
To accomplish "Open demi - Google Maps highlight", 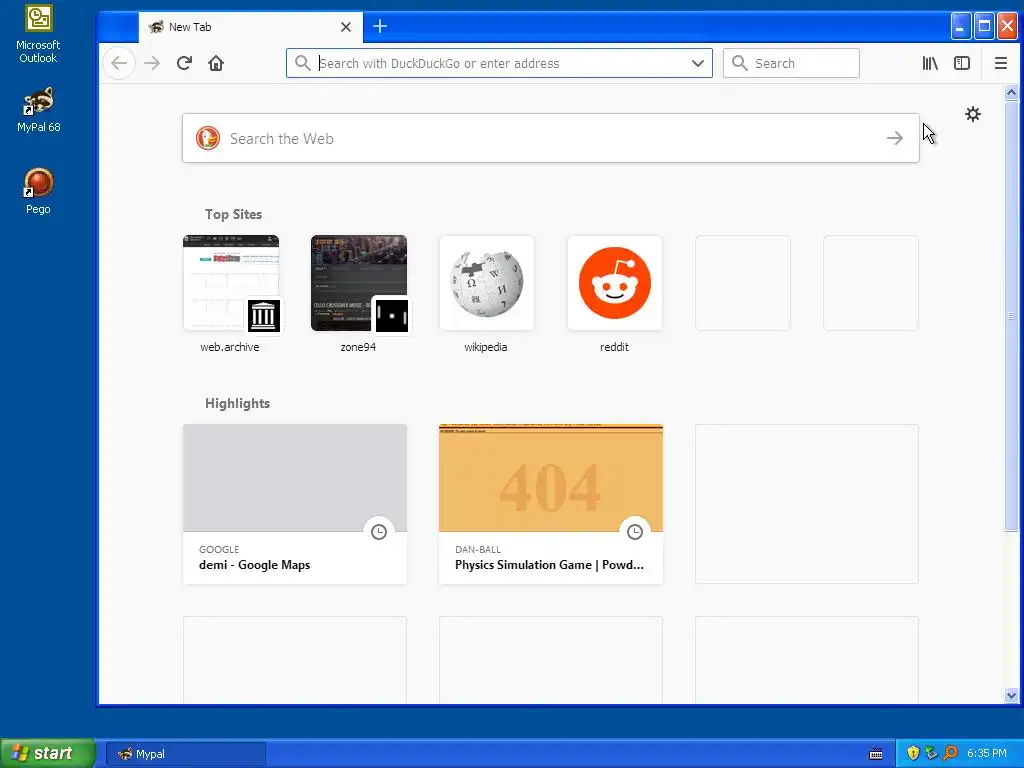I will pos(295,504).
